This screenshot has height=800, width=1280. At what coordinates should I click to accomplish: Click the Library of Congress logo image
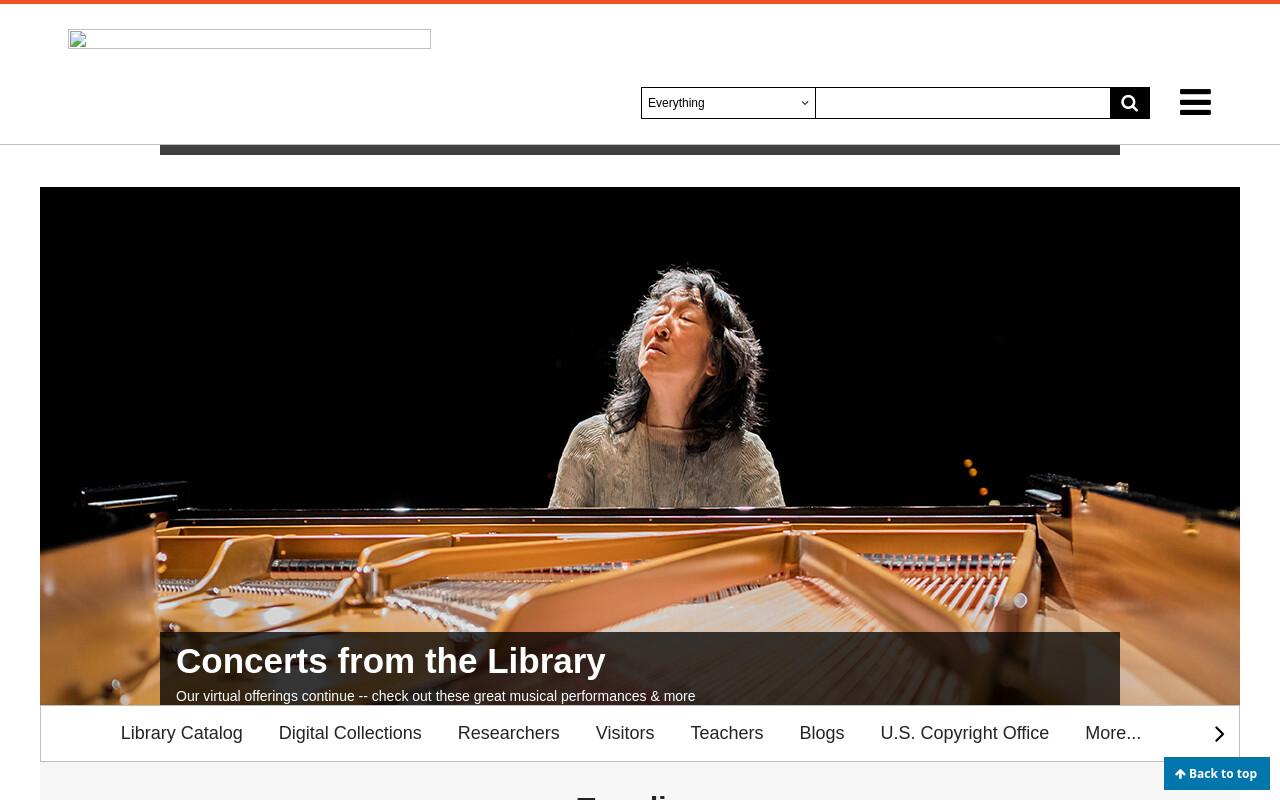point(249,39)
